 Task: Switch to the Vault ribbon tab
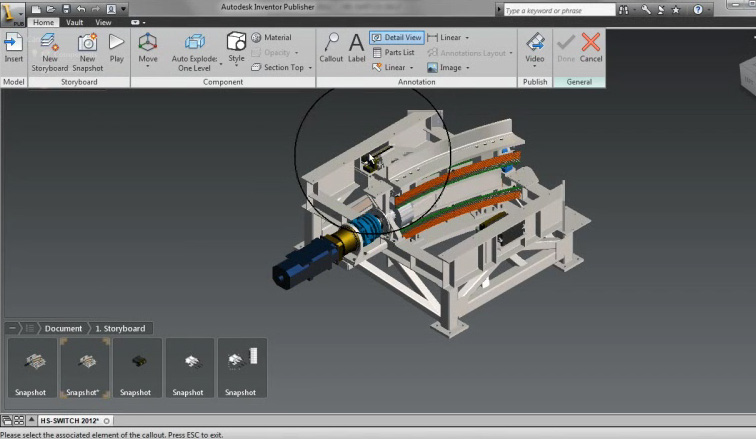(x=75, y=22)
